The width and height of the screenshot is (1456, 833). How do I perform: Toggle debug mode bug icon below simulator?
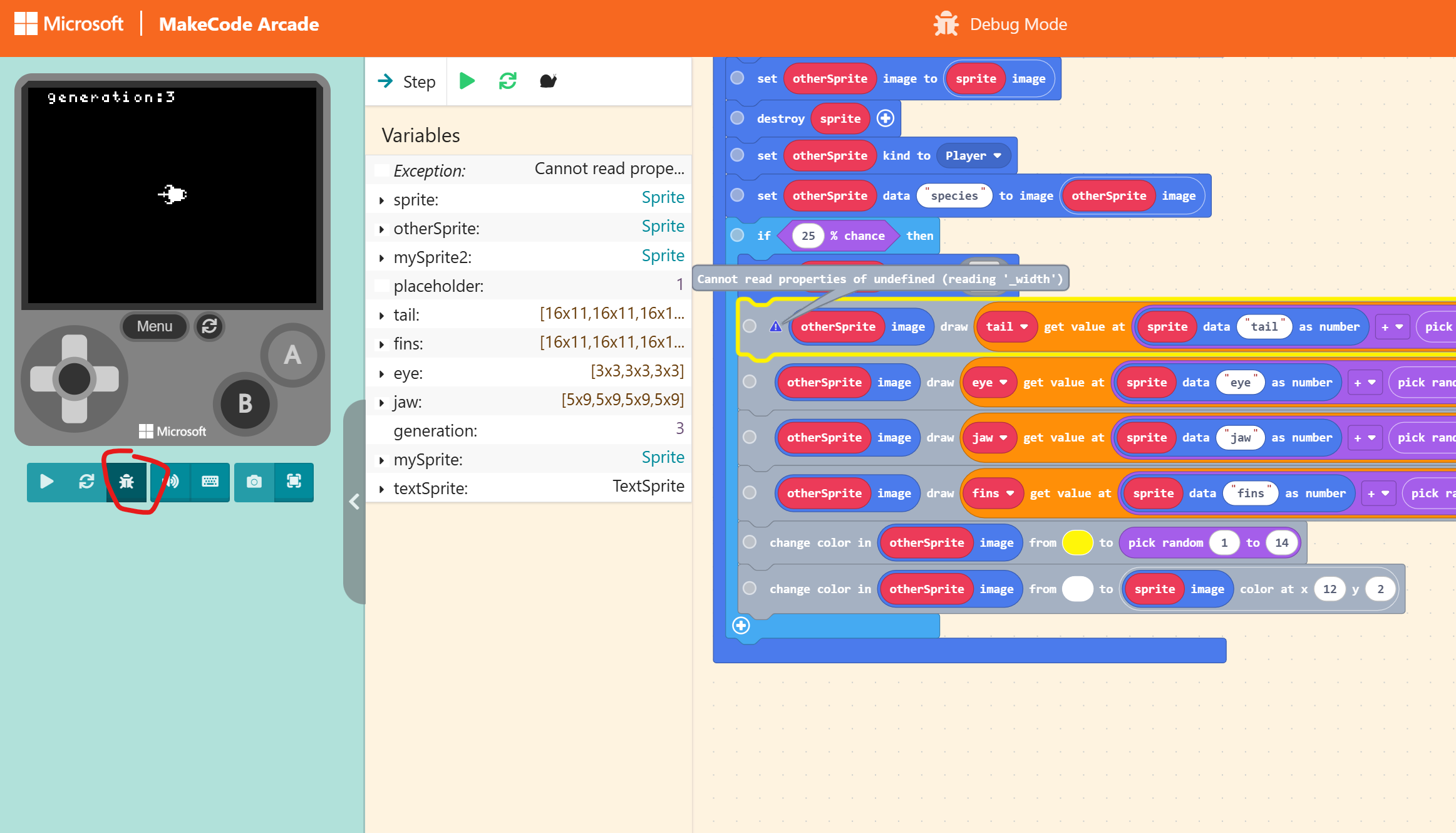[x=126, y=482]
